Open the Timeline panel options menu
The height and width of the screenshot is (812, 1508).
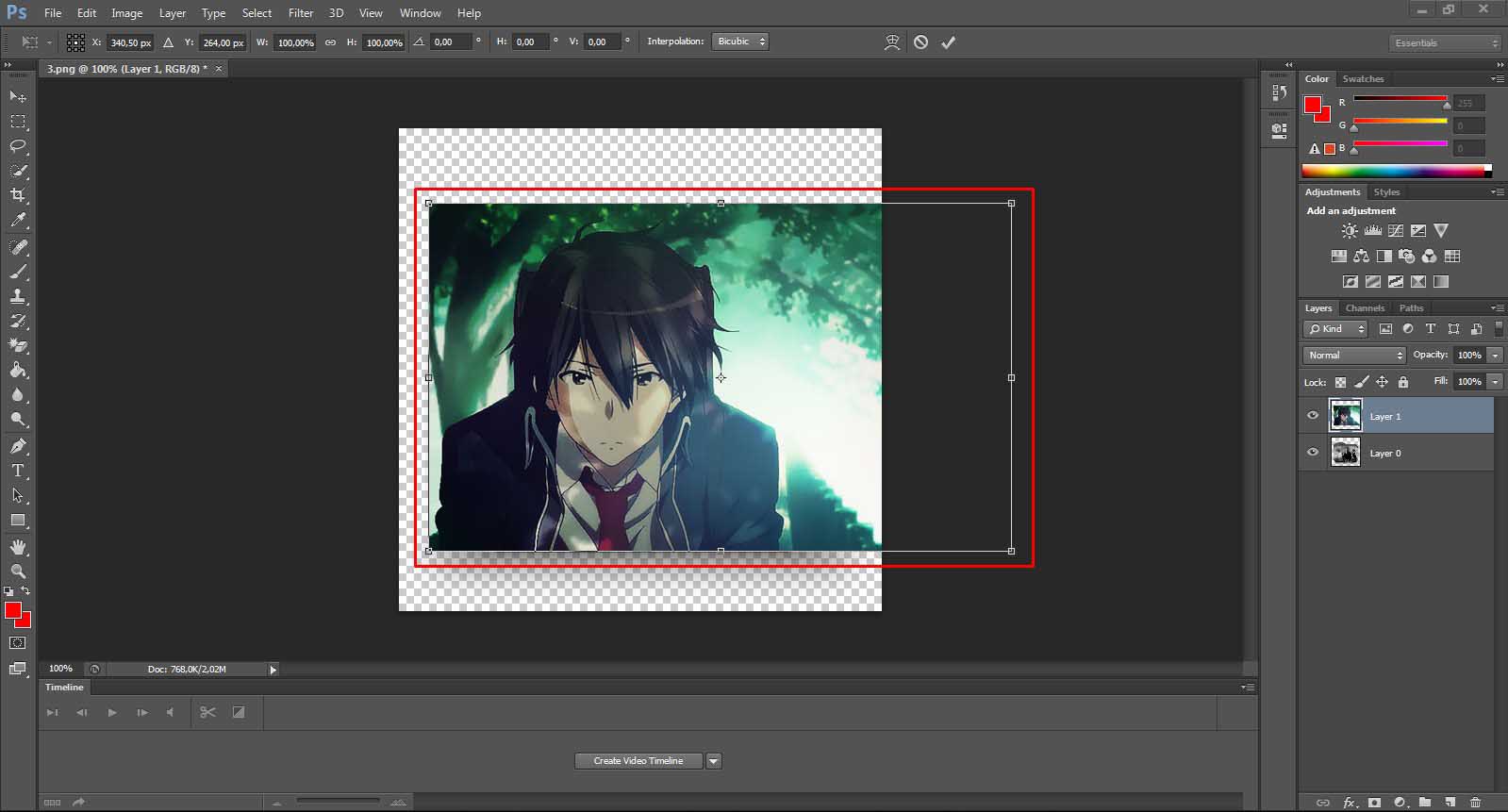tap(1248, 688)
